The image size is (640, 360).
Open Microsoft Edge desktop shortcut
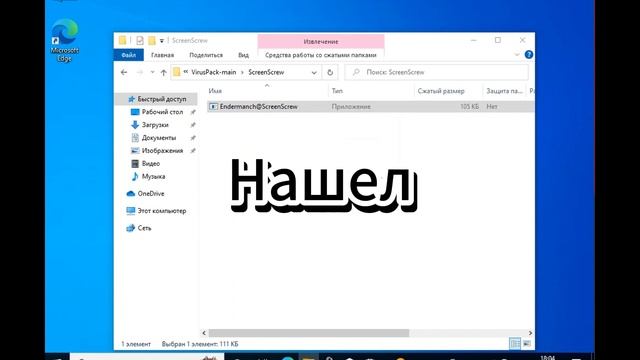64,41
